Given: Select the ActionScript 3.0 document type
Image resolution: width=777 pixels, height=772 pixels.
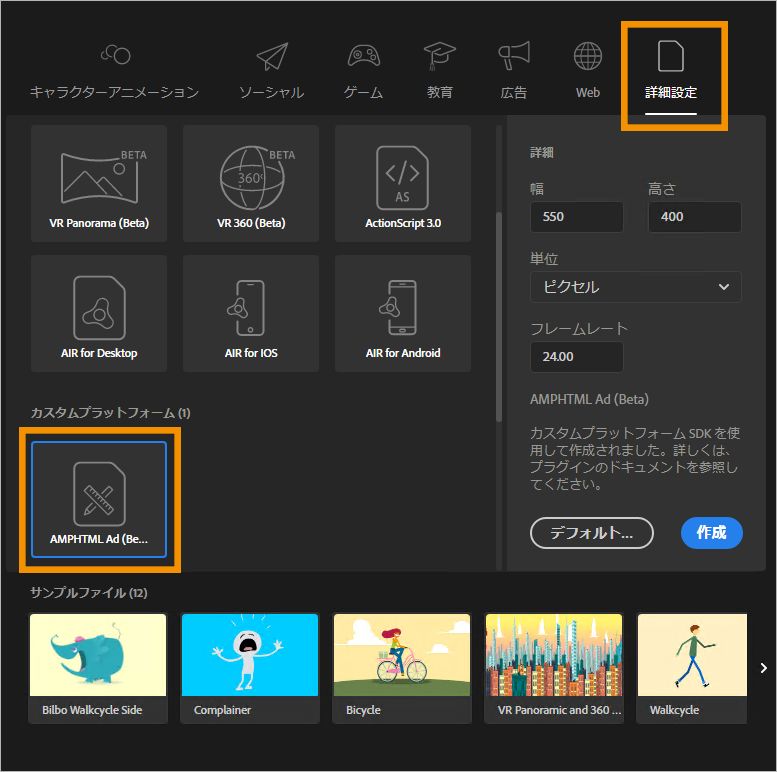Looking at the screenshot, I should (403, 183).
